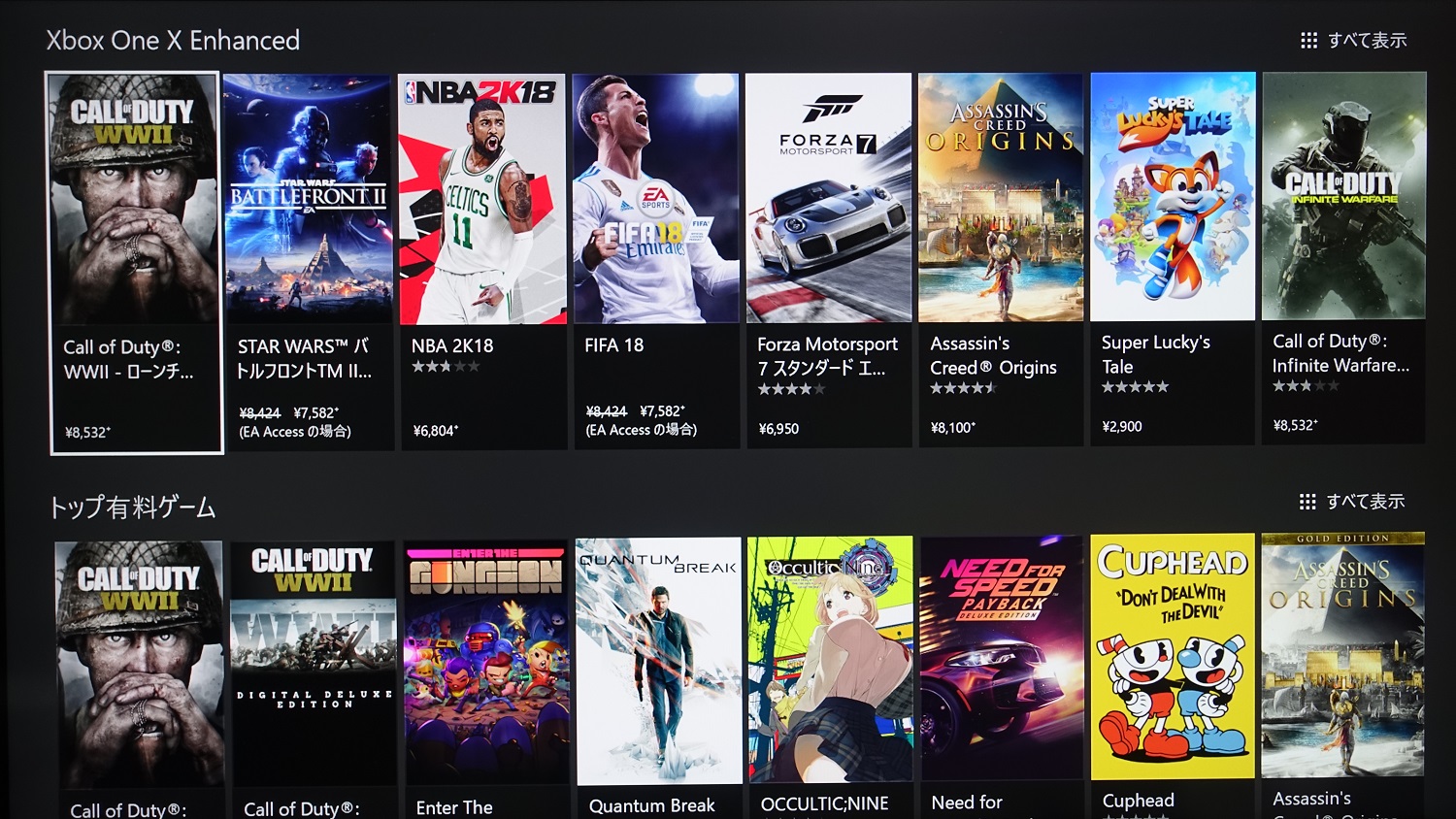Image resolution: width=1456 pixels, height=819 pixels.
Task: Click the "FIFA 18" title text
Action: pyautogui.click(x=614, y=344)
